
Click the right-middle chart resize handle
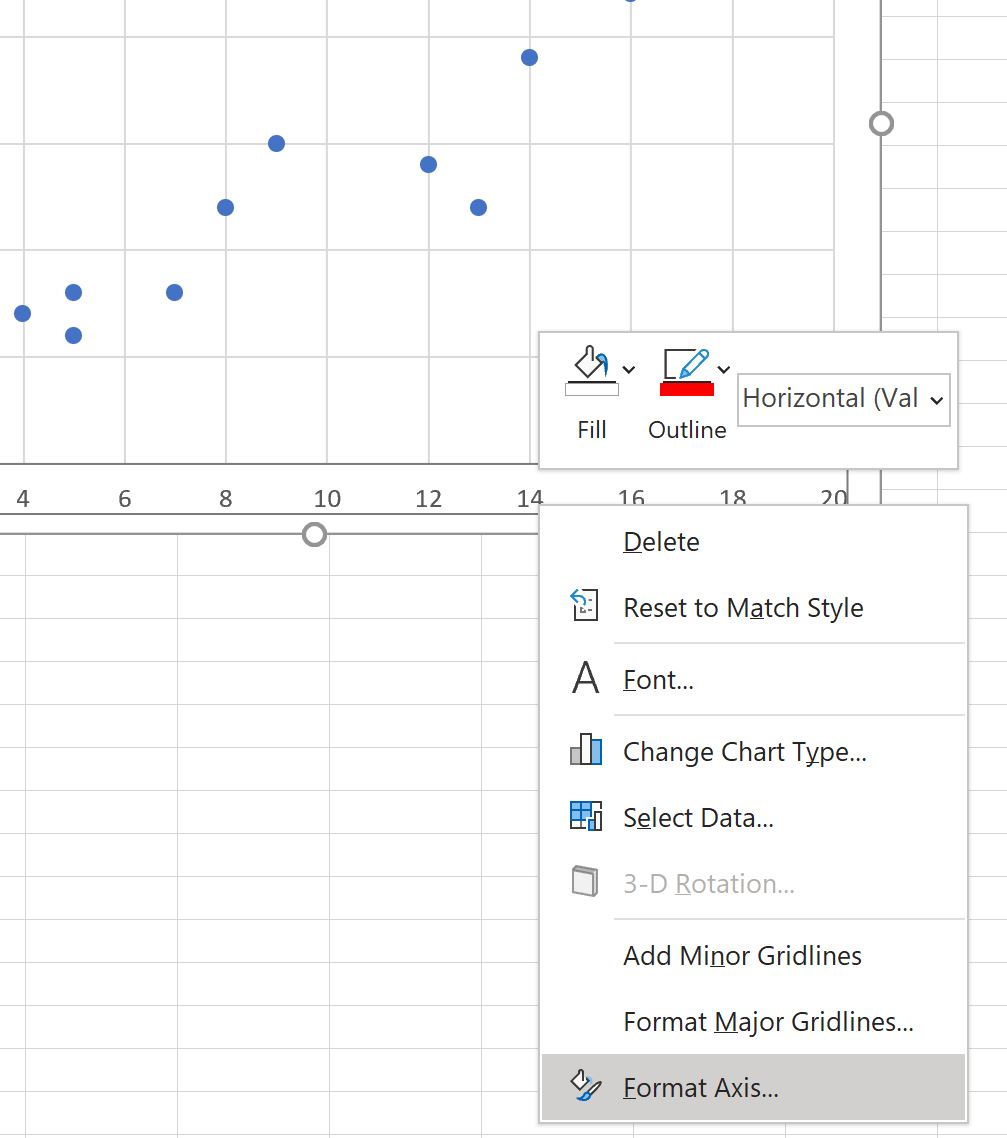point(881,123)
